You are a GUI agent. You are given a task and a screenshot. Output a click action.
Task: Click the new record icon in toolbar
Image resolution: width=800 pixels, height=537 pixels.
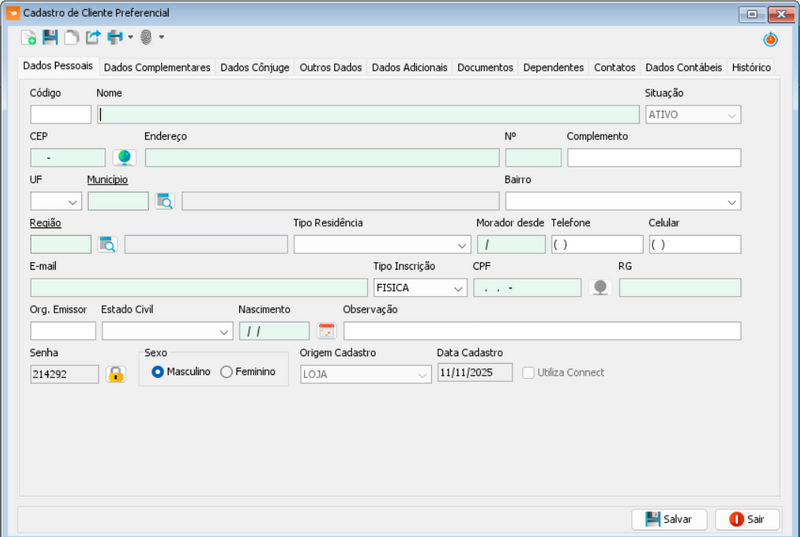coord(28,38)
